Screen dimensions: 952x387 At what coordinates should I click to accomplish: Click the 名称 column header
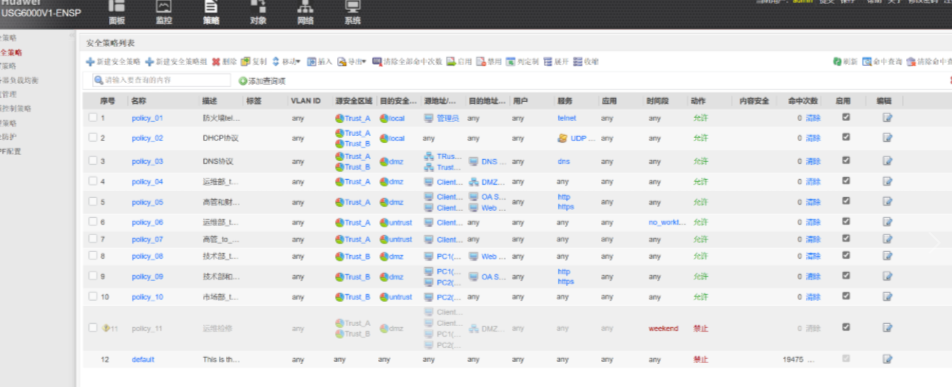(138, 101)
